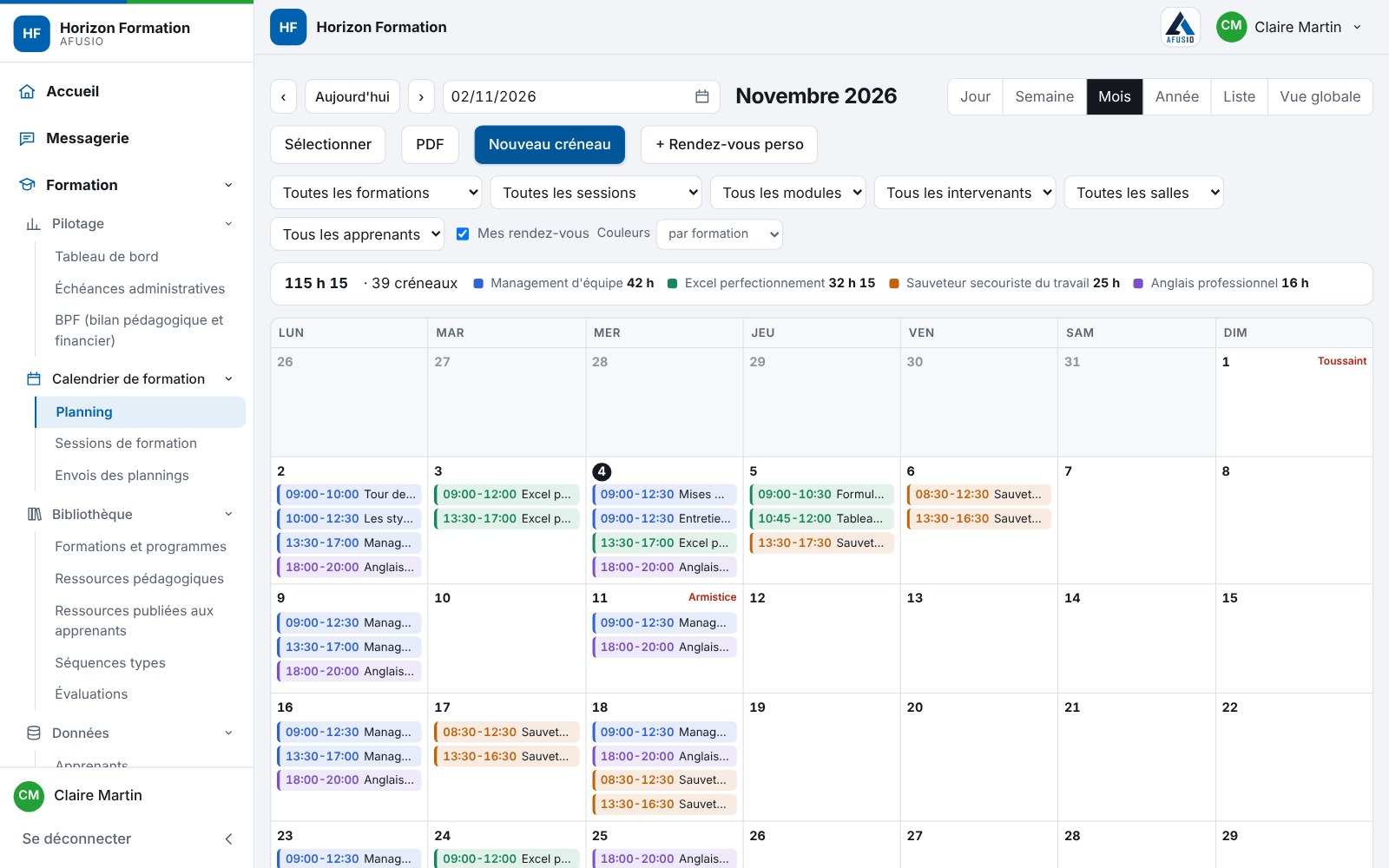Switch to Vue globale tab

tap(1320, 96)
